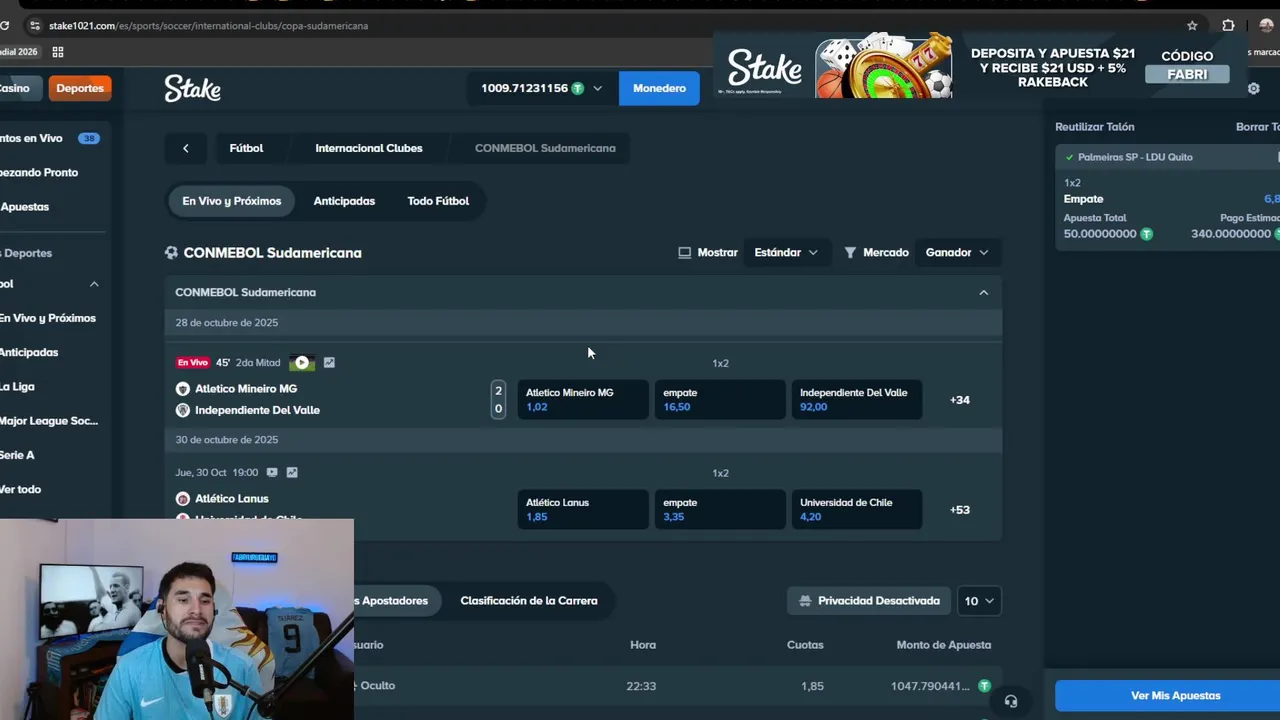1280x720 pixels.
Task: Open Internacional Clubes in the breadcrumb
Action: coord(369,148)
